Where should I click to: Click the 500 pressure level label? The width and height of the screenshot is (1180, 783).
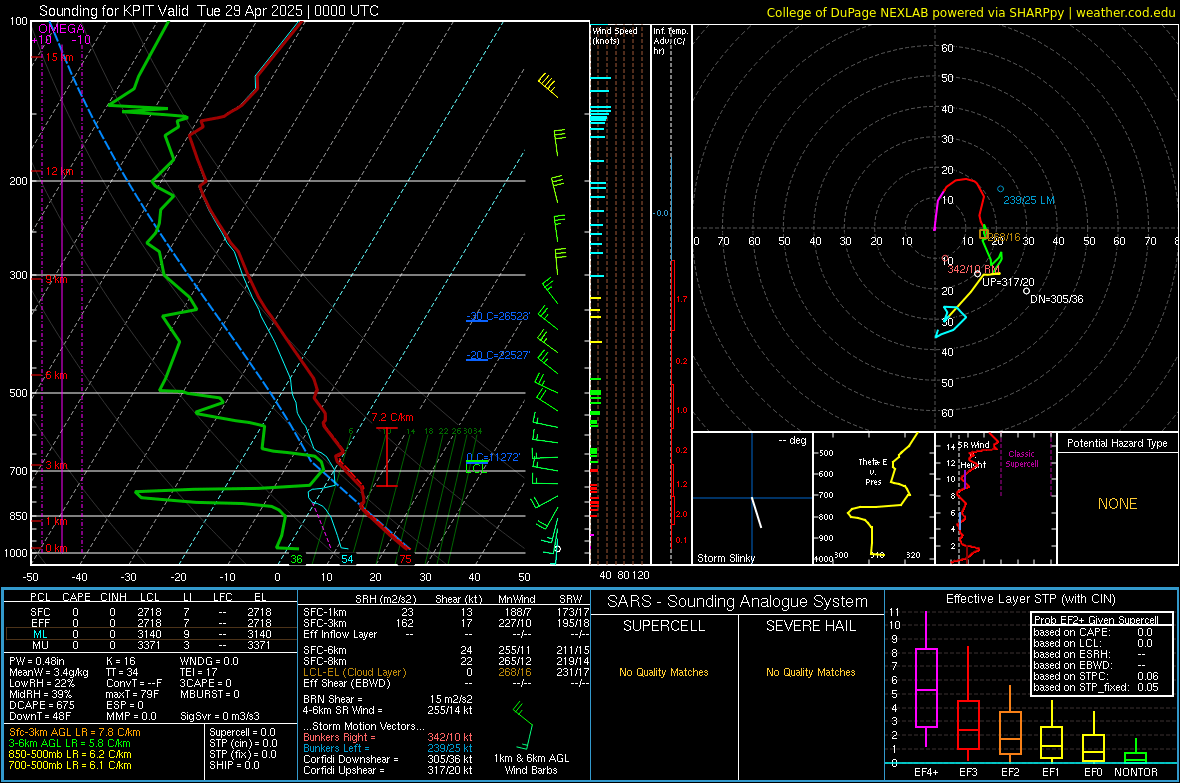(18, 393)
